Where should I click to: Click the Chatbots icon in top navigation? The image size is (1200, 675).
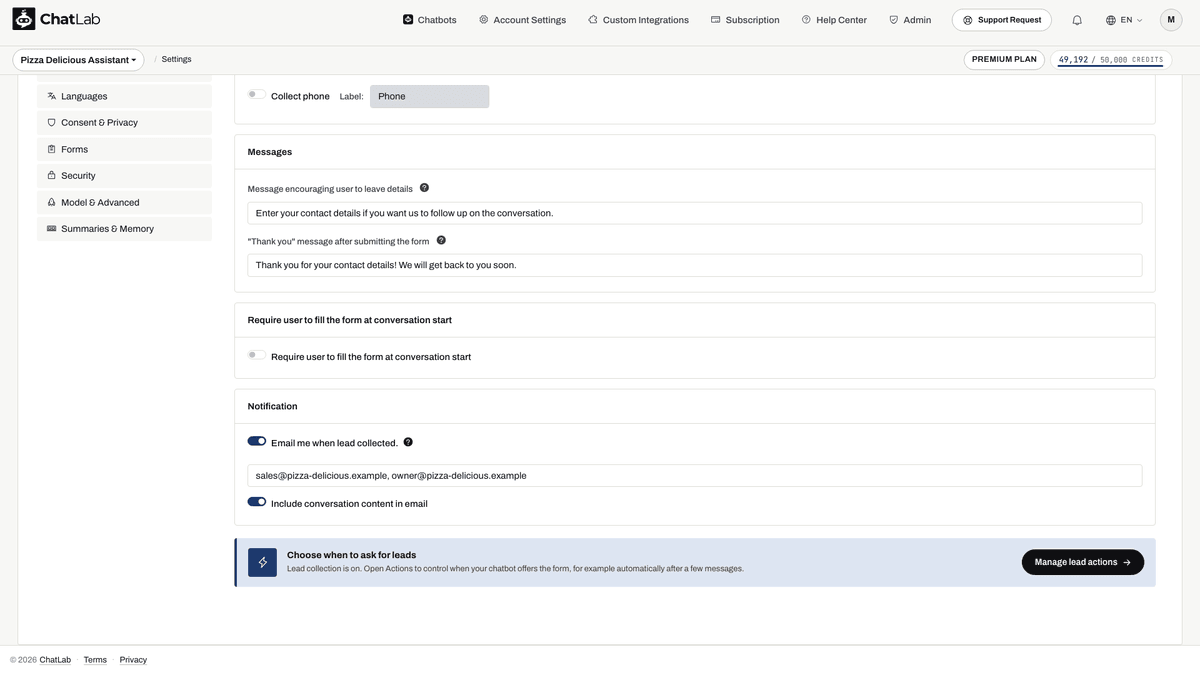408,19
